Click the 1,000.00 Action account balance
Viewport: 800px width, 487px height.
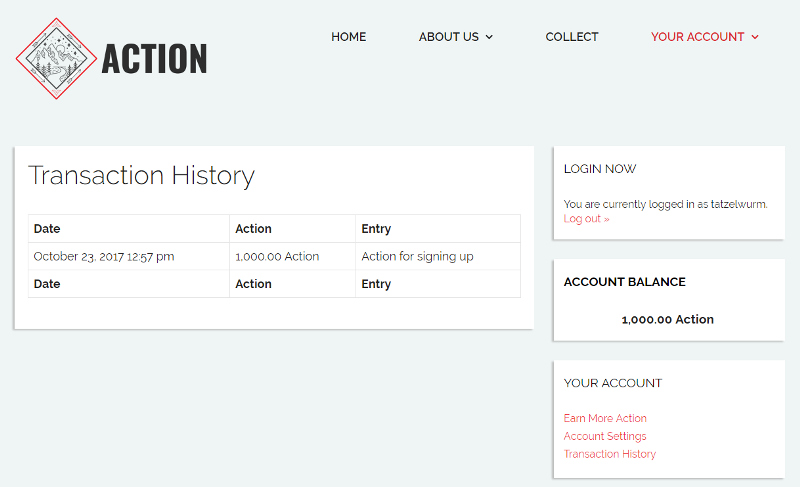point(667,320)
